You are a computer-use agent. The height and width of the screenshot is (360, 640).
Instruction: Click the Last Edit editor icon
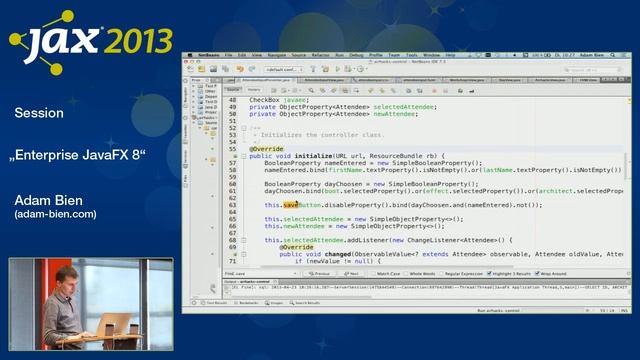coord(274,90)
